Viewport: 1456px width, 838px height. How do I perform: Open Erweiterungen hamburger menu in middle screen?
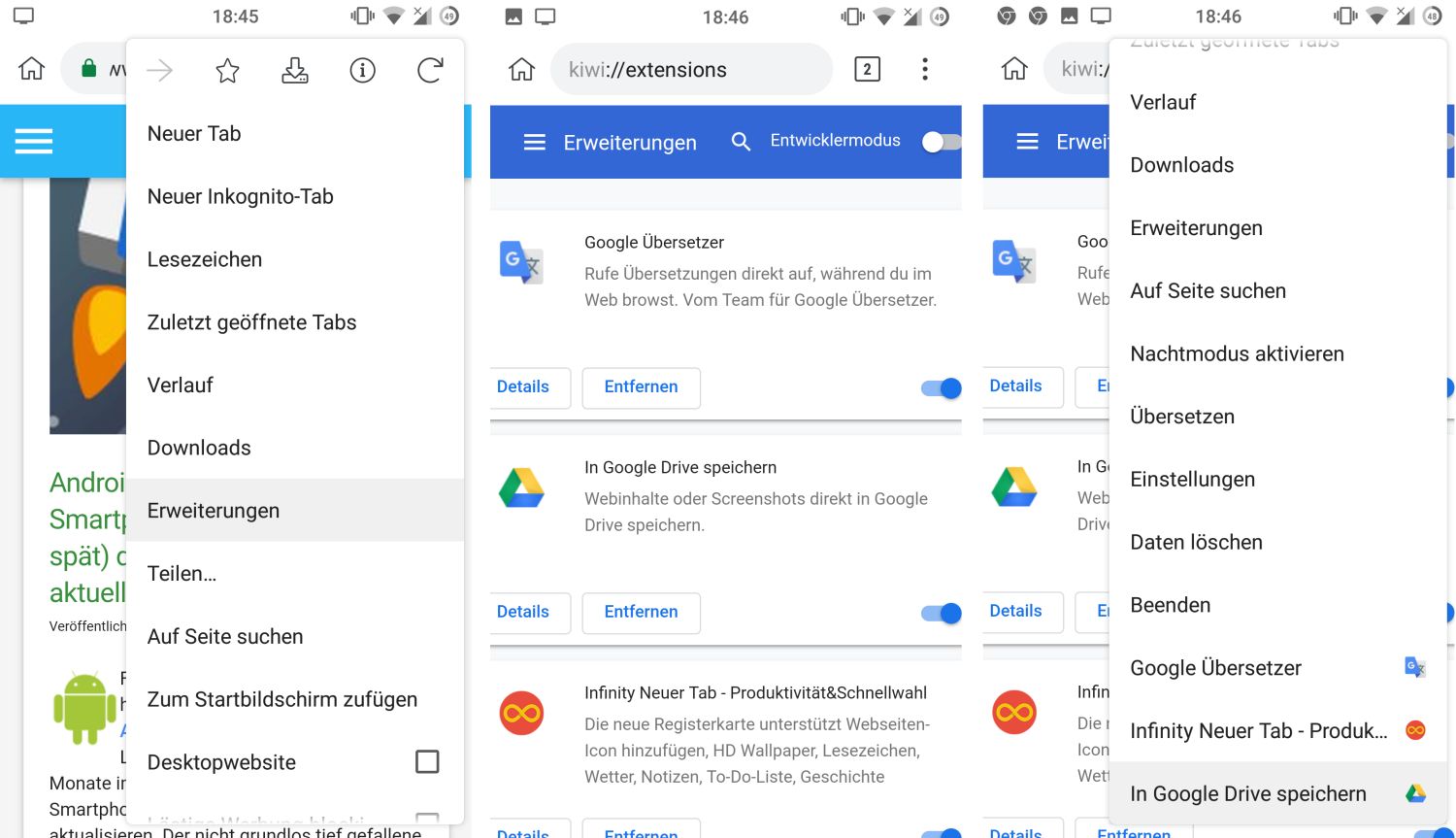pyautogui.click(x=534, y=143)
